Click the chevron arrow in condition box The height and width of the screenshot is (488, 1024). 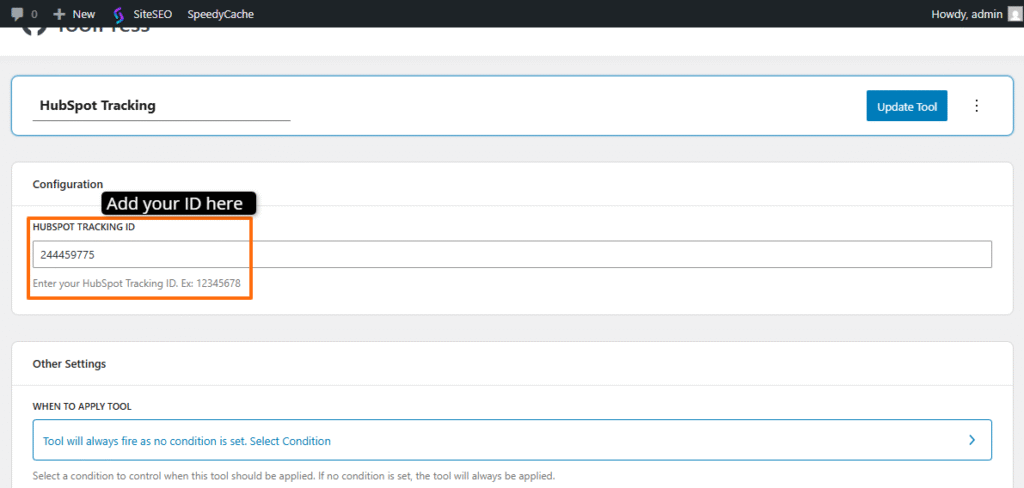(972, 440)
